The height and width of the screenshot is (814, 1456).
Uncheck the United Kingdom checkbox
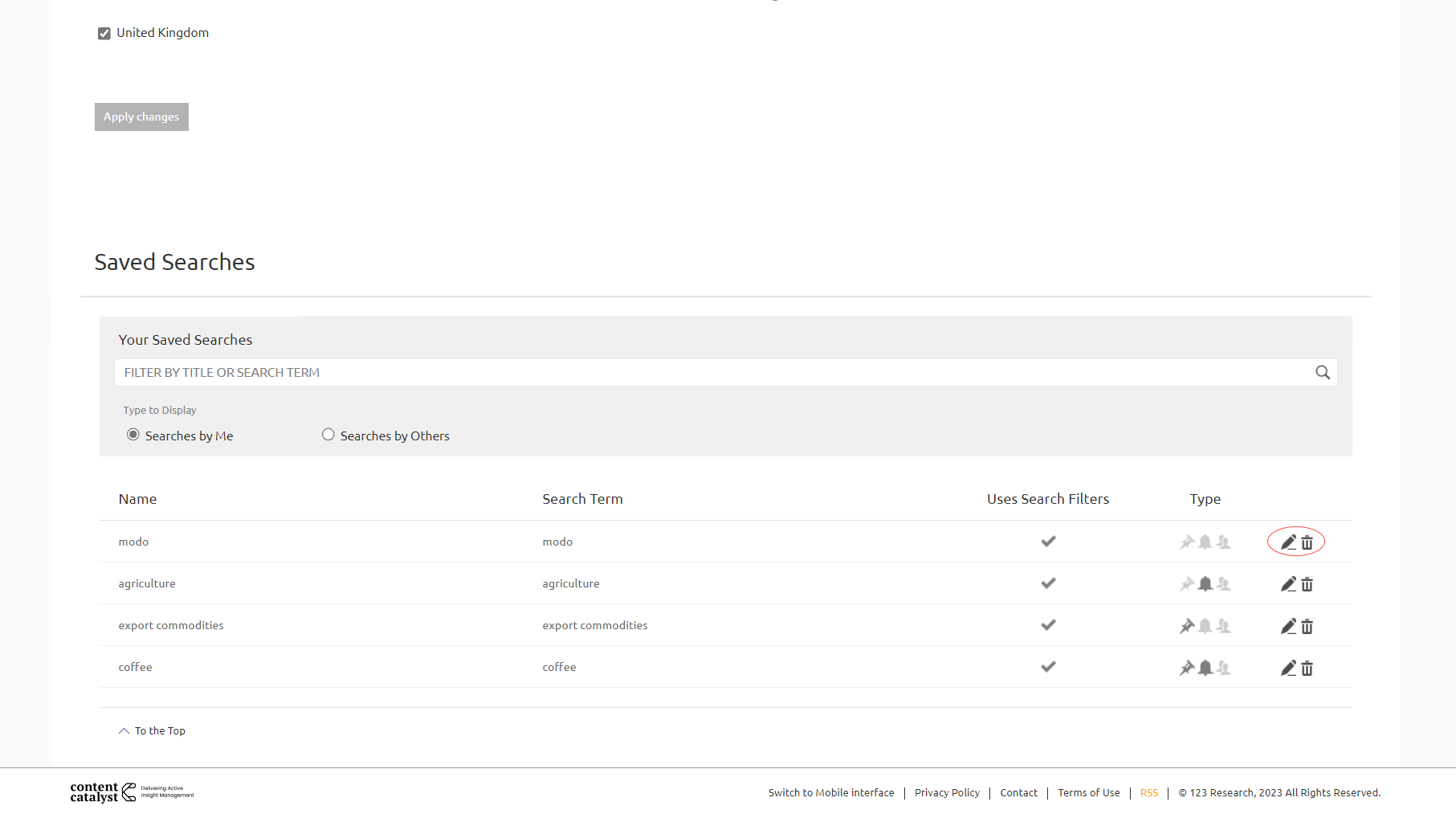tap(104, 33)
